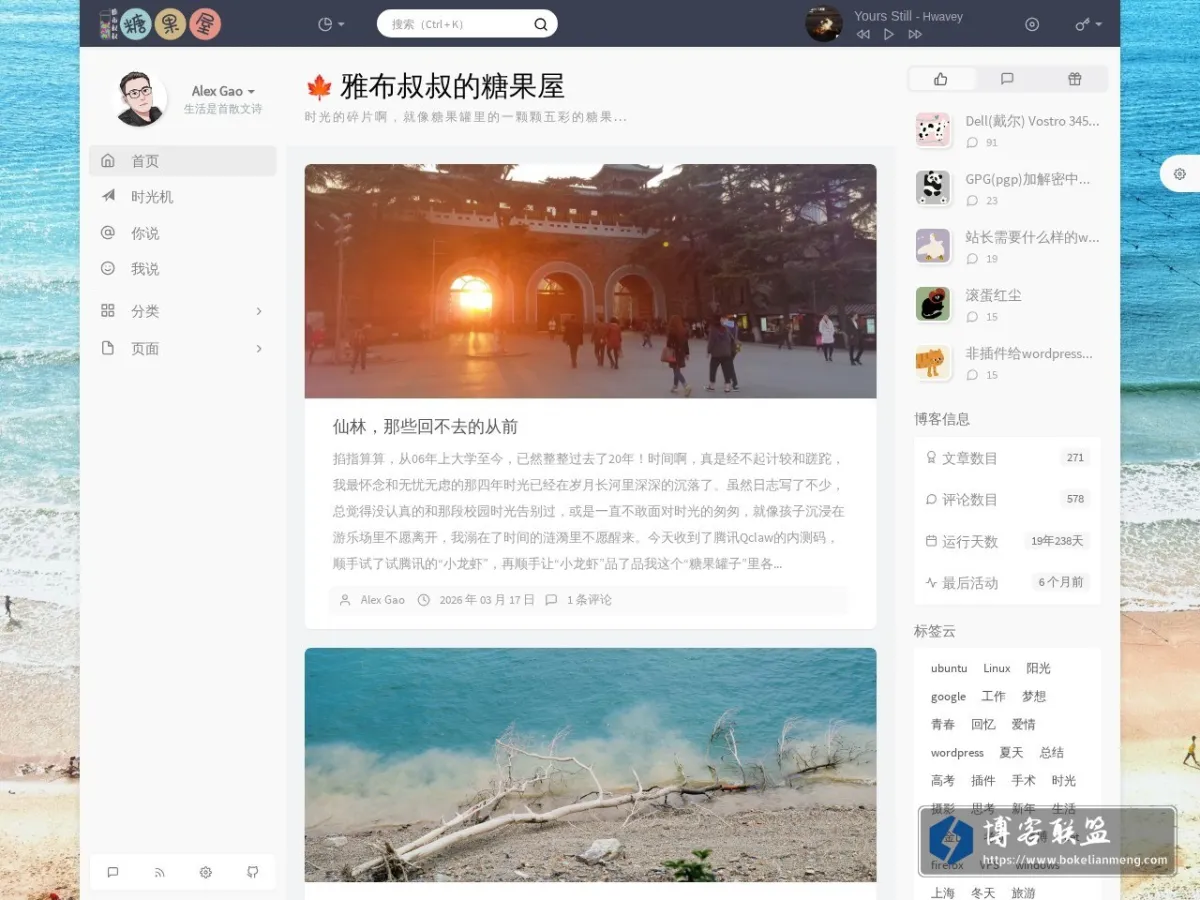The image size is (1200, 900).
Task: Open 时光机 page from sidebar
Action: coord(183,197)
